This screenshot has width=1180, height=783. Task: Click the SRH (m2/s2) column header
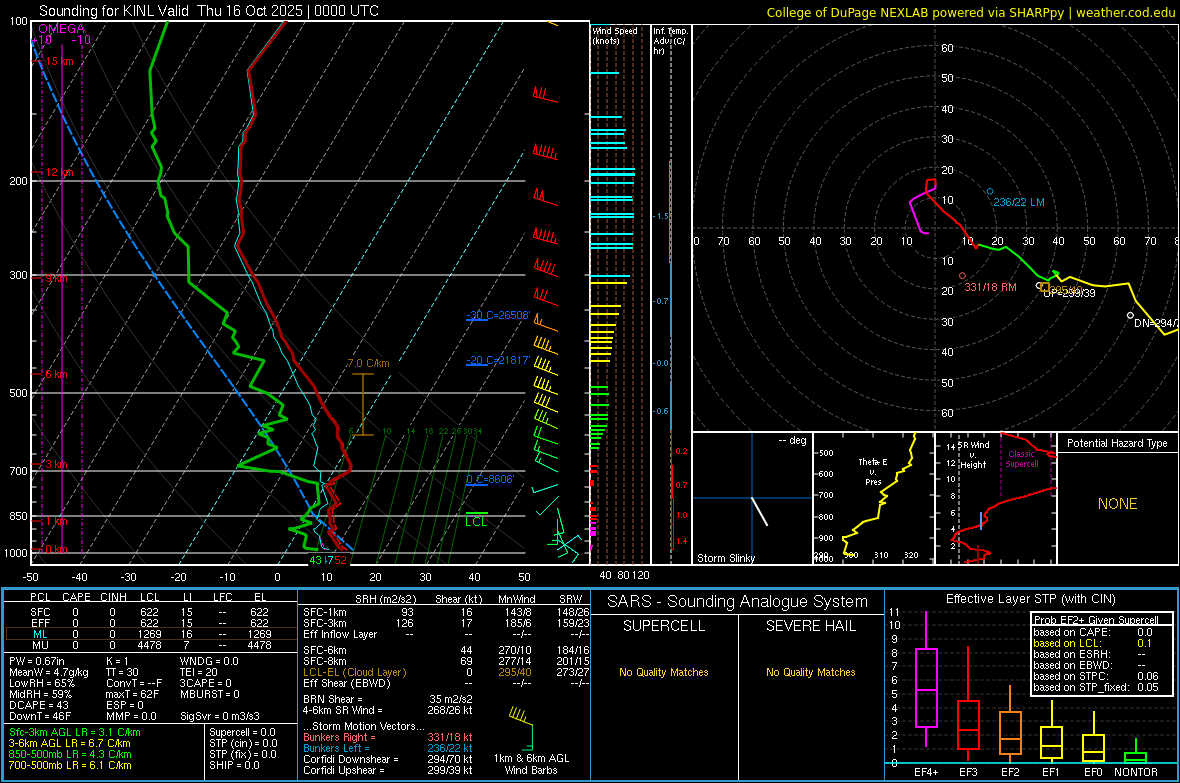pyautogui.click(x=385, y=599)
